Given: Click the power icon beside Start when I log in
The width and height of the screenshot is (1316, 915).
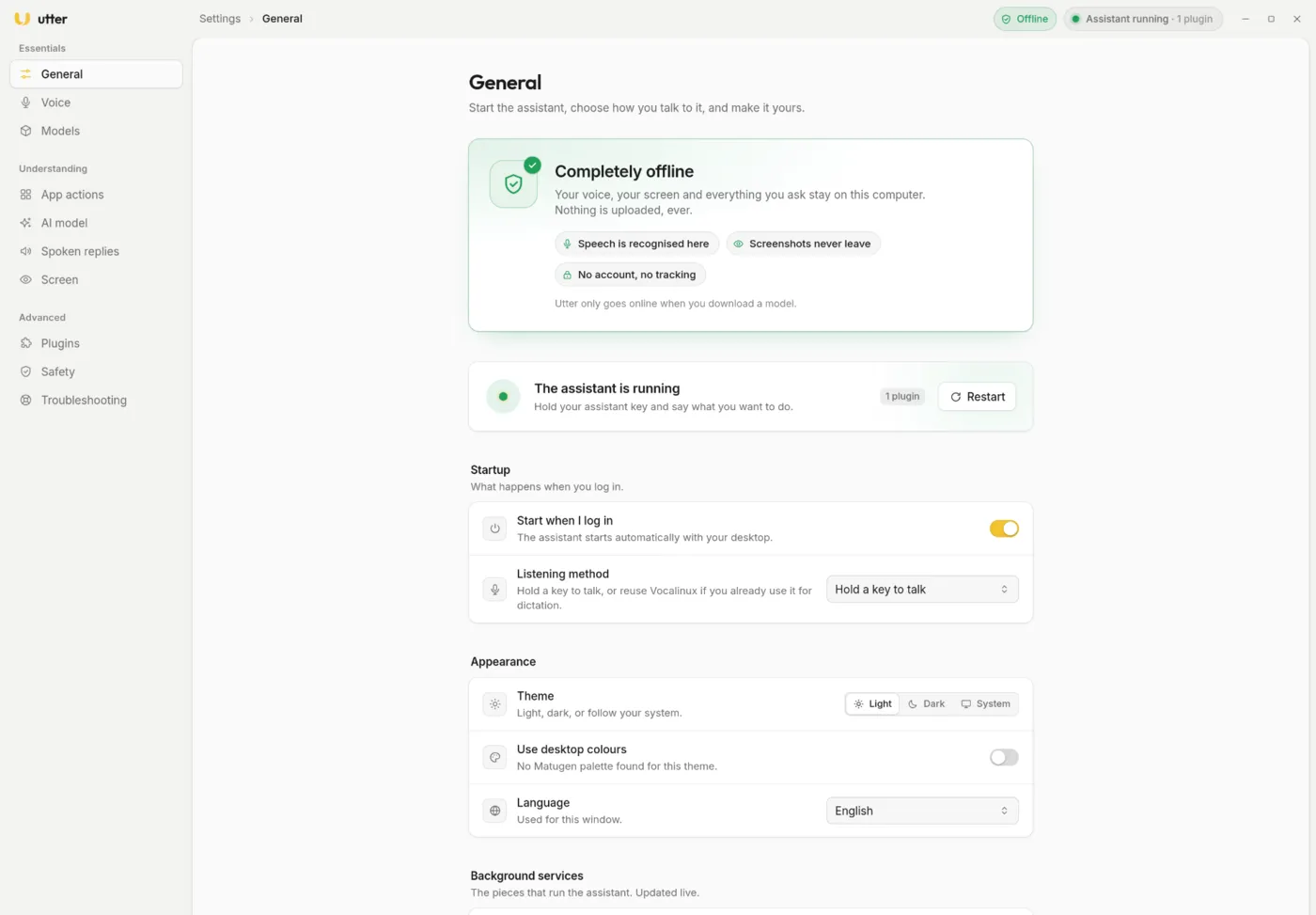Looking at the screenshot, I should 495,528.
